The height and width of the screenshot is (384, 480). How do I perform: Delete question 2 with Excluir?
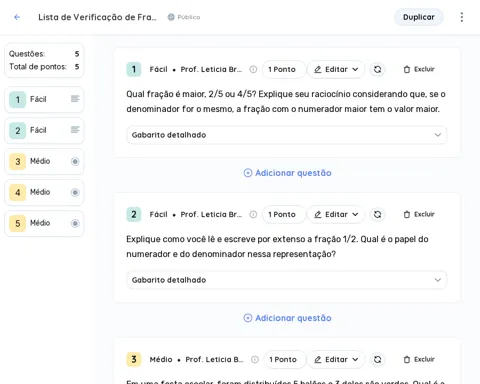pos(419,214)
